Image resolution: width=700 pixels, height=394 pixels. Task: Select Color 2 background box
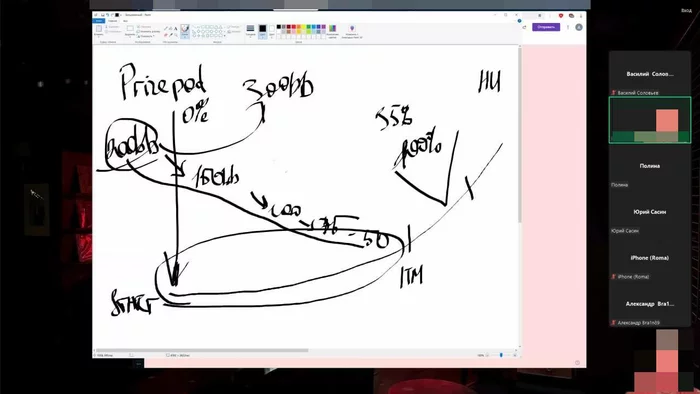point(271,31)
